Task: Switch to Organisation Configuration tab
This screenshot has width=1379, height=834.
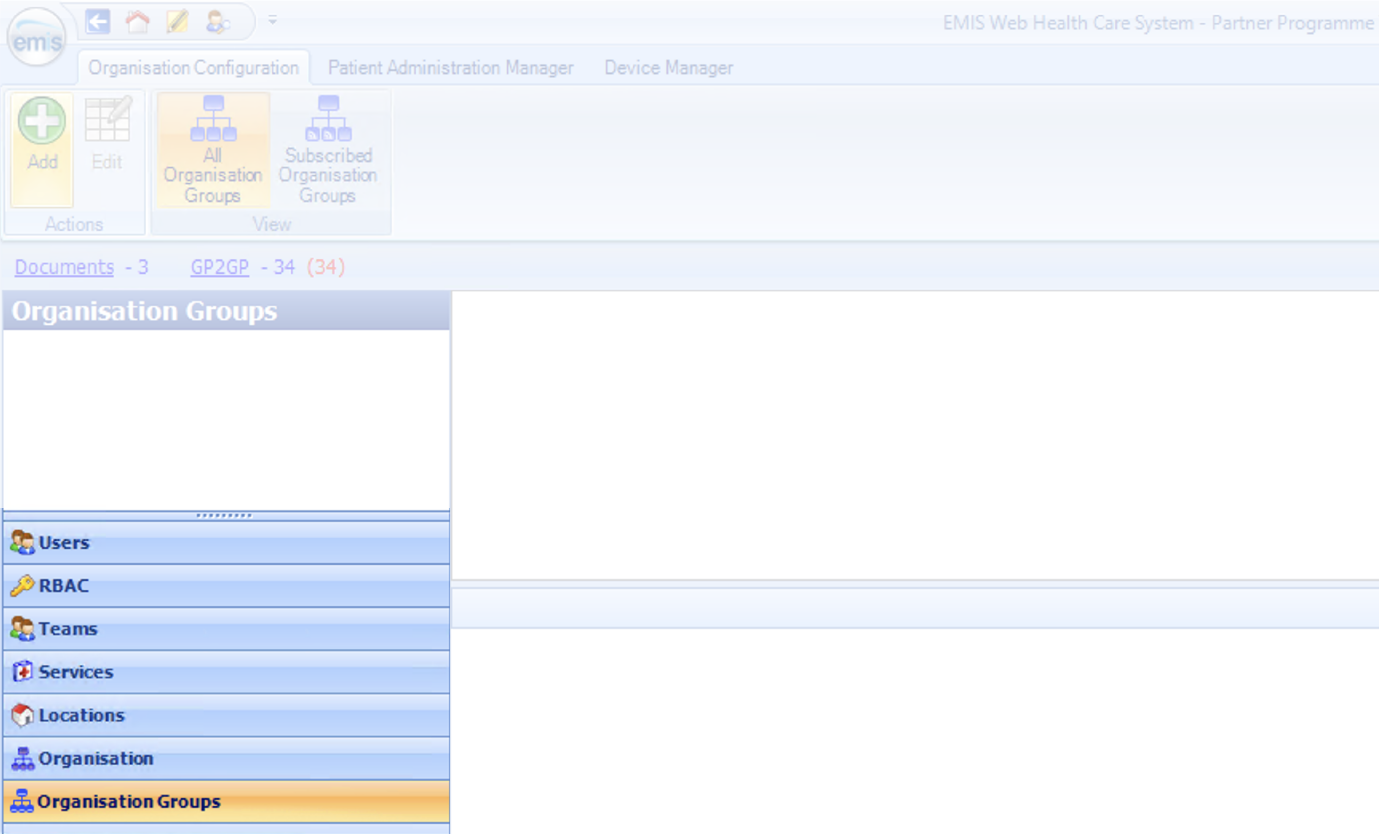Action: coord(193,68)
